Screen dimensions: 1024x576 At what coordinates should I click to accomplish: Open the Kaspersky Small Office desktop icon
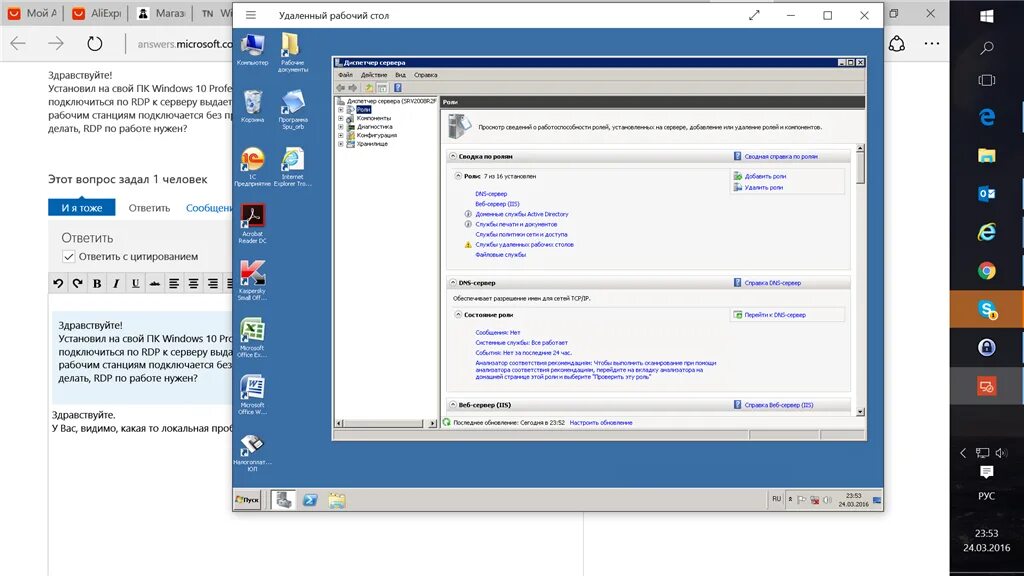(252, 280)
